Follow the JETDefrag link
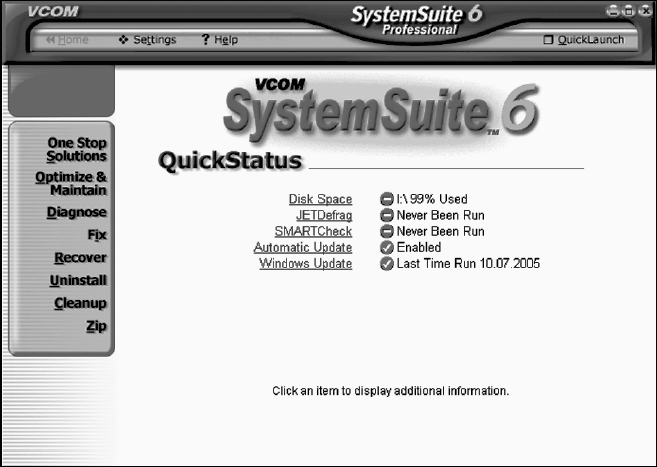The image size is (657, 467). click(x=324, y=215)
